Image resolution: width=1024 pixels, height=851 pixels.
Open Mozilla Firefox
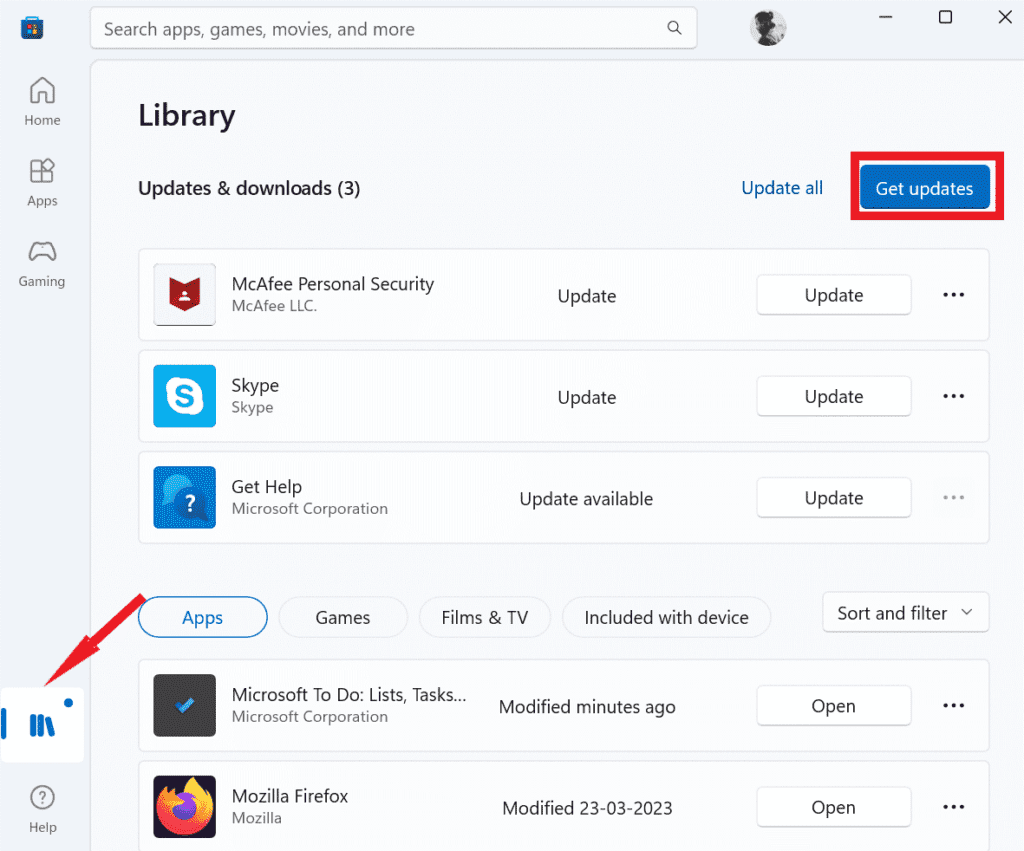834,807
